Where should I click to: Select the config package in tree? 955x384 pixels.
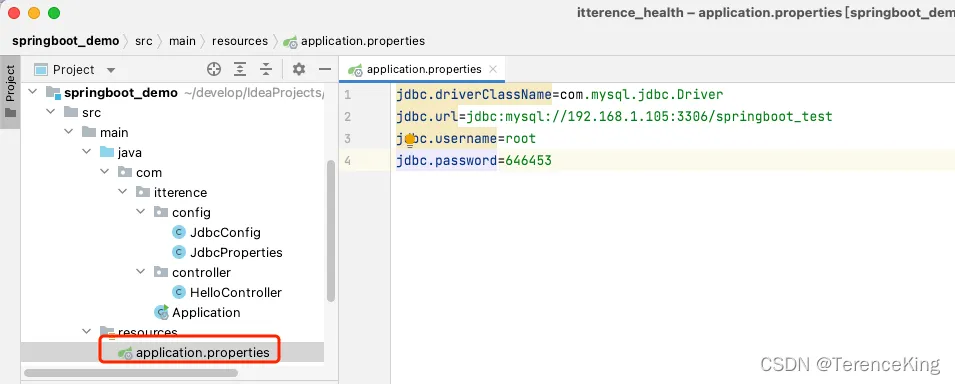point(191,213)
